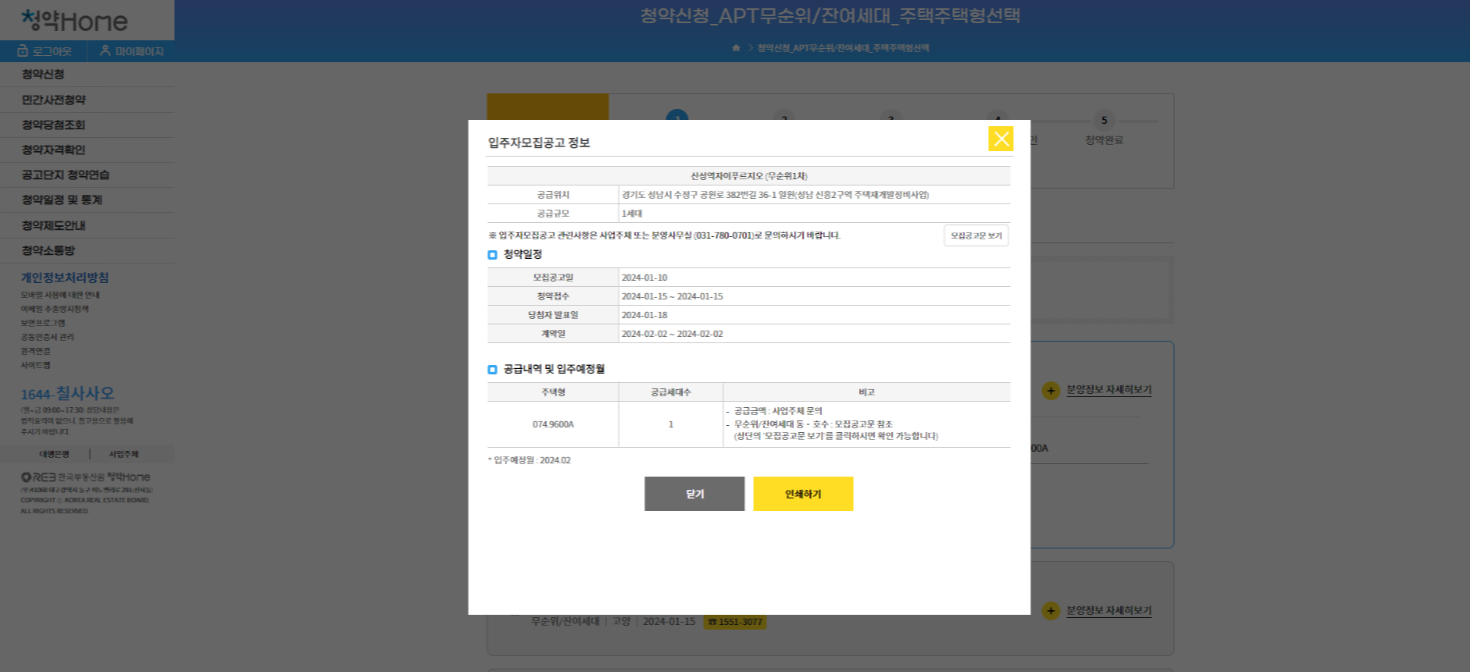Image resolution: width=1470 pixels, height=672 pixels.
Task: Click 당첨자 발표일 2024-01-18 value
Action: (644, 315)
